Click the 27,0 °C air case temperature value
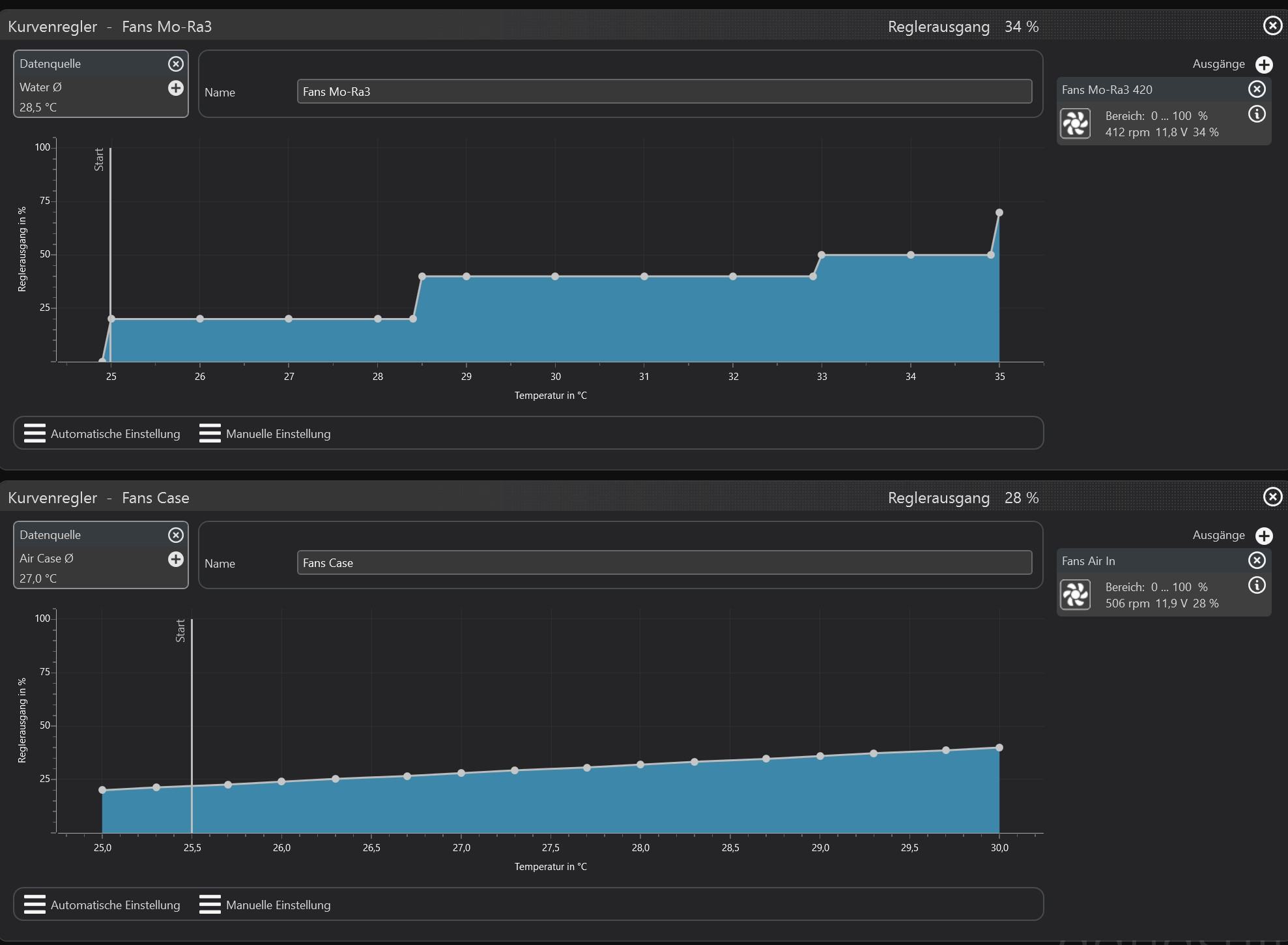 click(38, 579)
